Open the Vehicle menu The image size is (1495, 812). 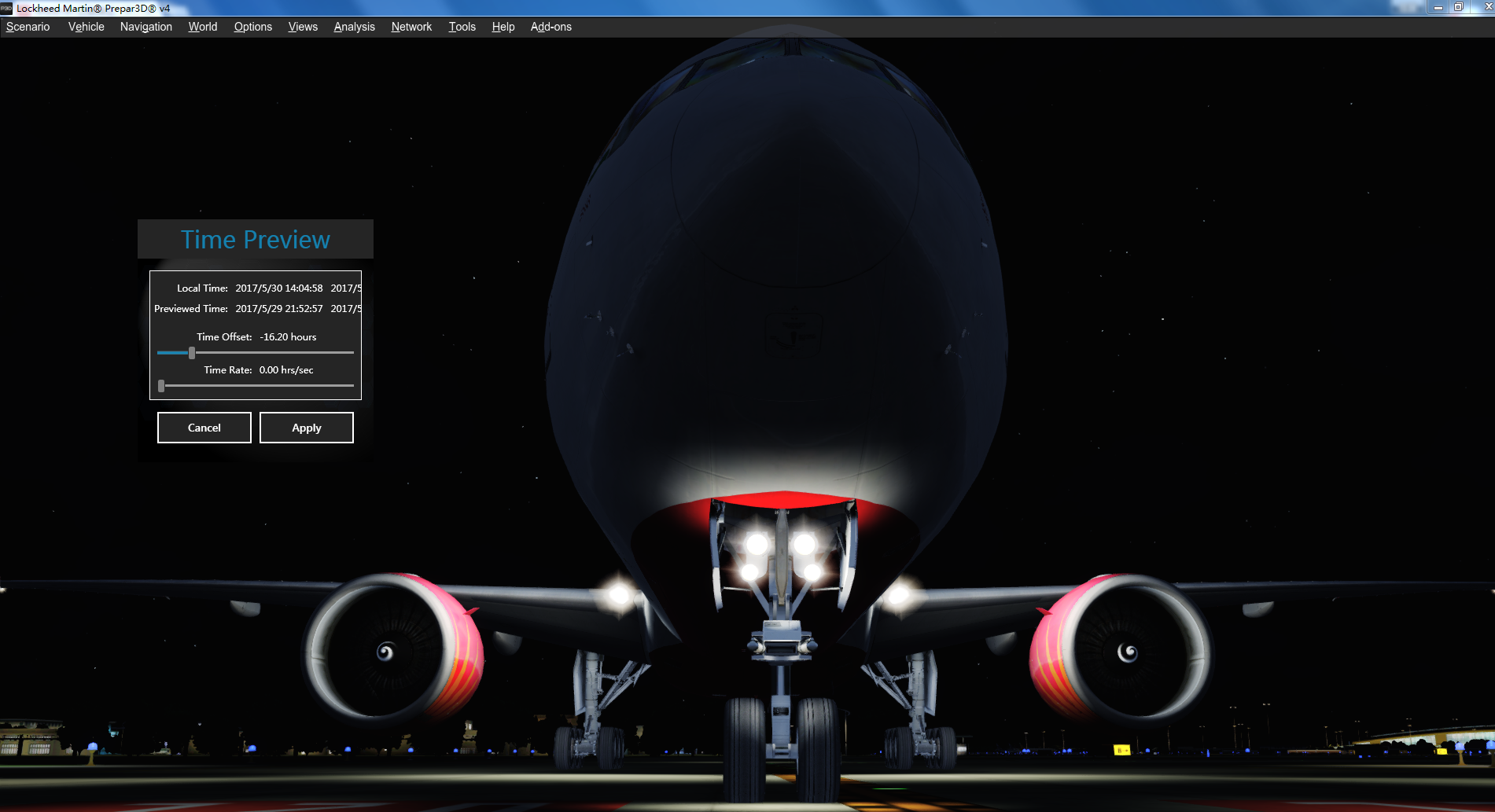tap(86, 27)
